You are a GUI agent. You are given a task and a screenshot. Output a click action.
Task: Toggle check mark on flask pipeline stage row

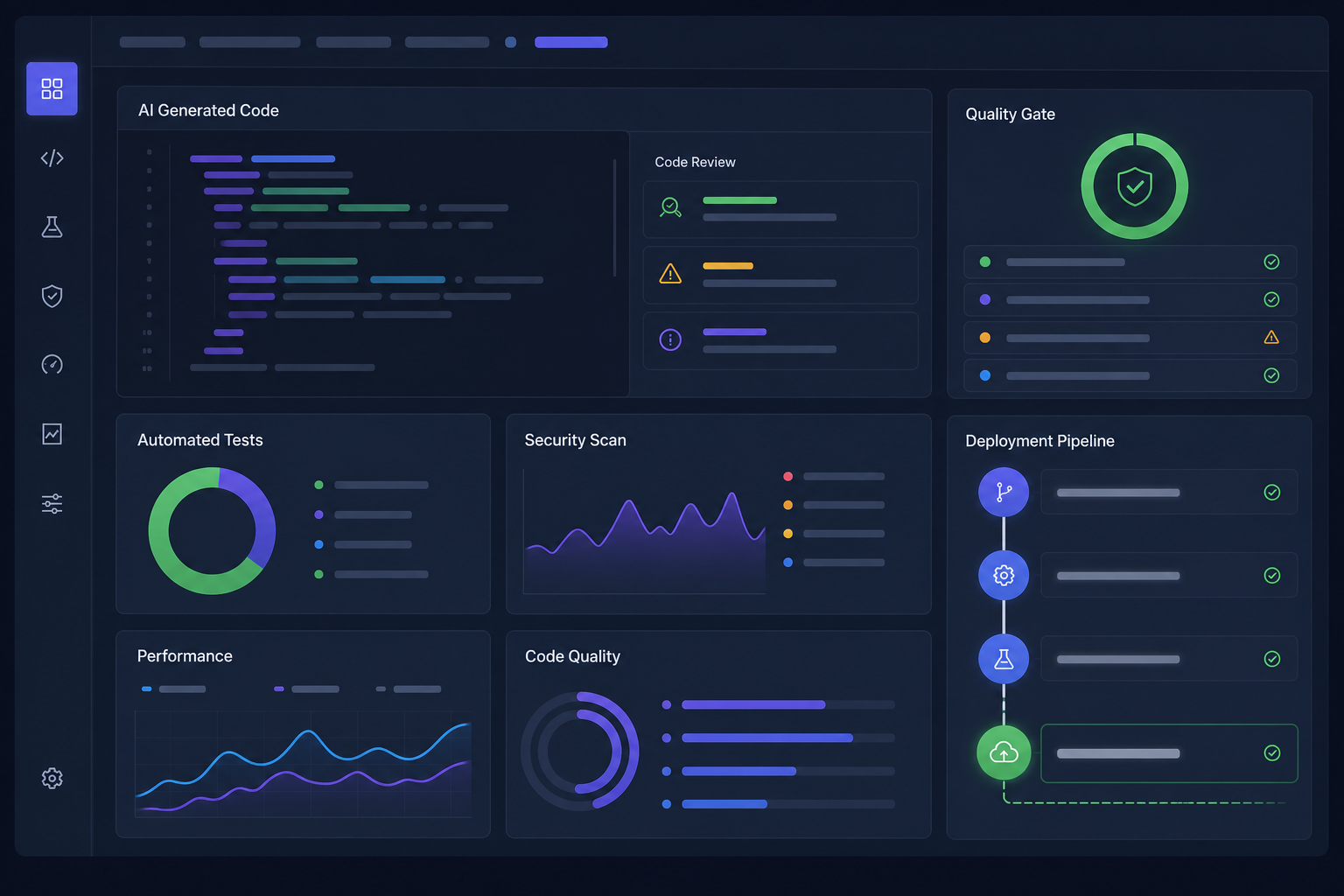tap(1272, 659)
